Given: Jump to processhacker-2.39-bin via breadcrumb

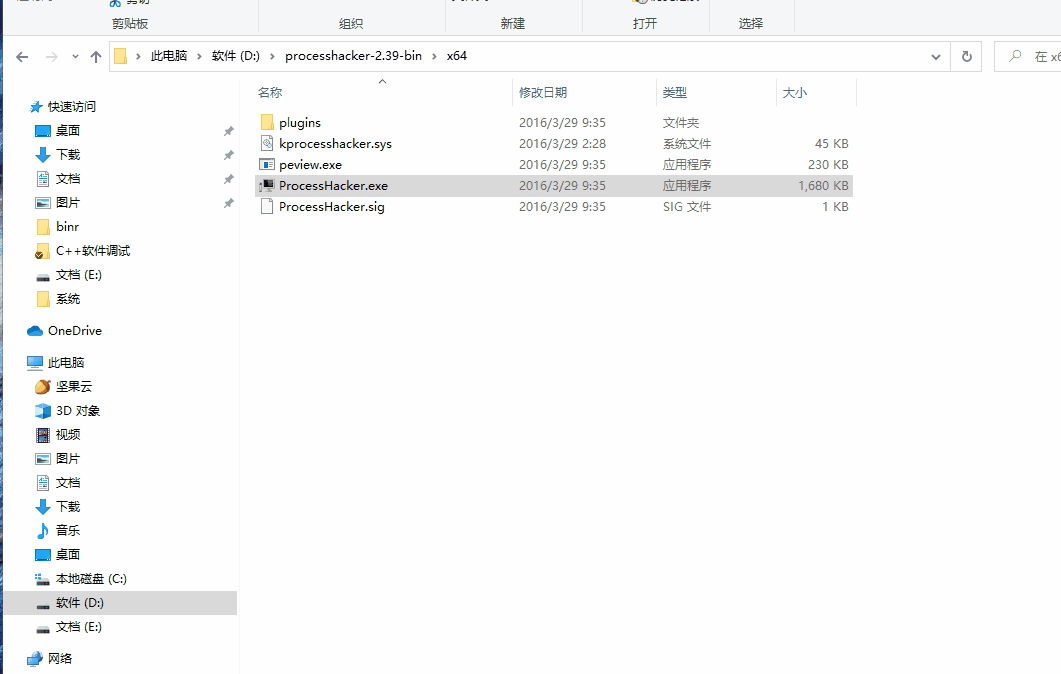Looking at the screenshot, I should coord(353,56).
